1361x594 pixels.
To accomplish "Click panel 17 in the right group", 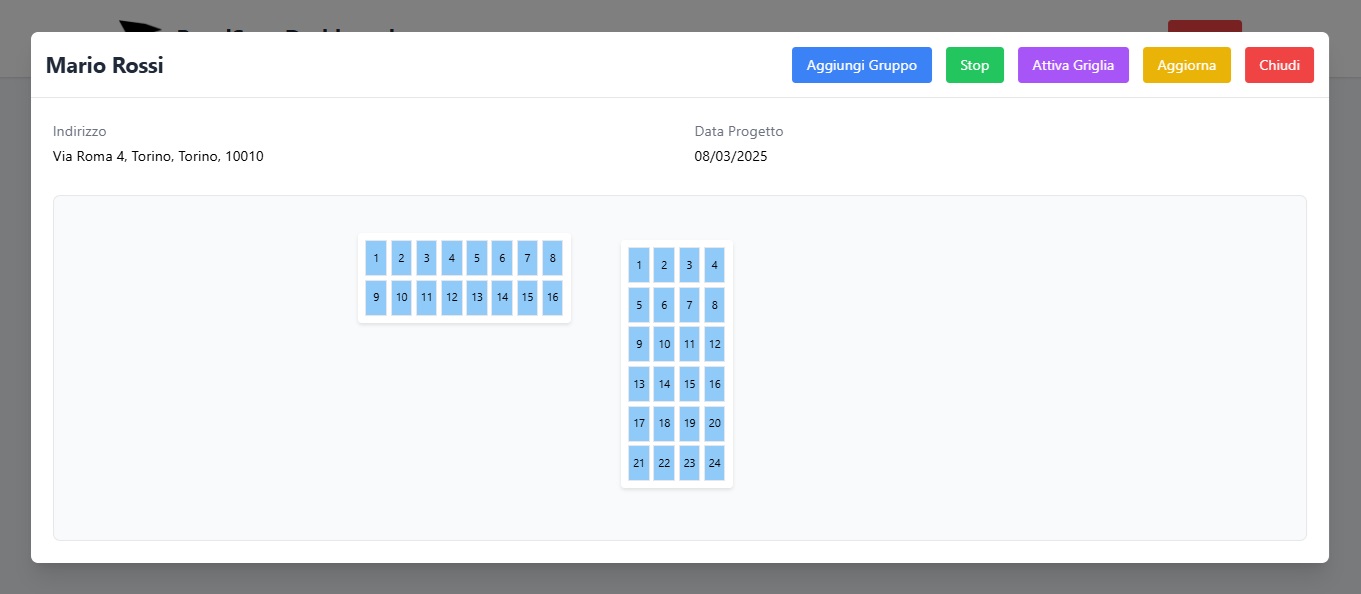I will pos(639,423).
